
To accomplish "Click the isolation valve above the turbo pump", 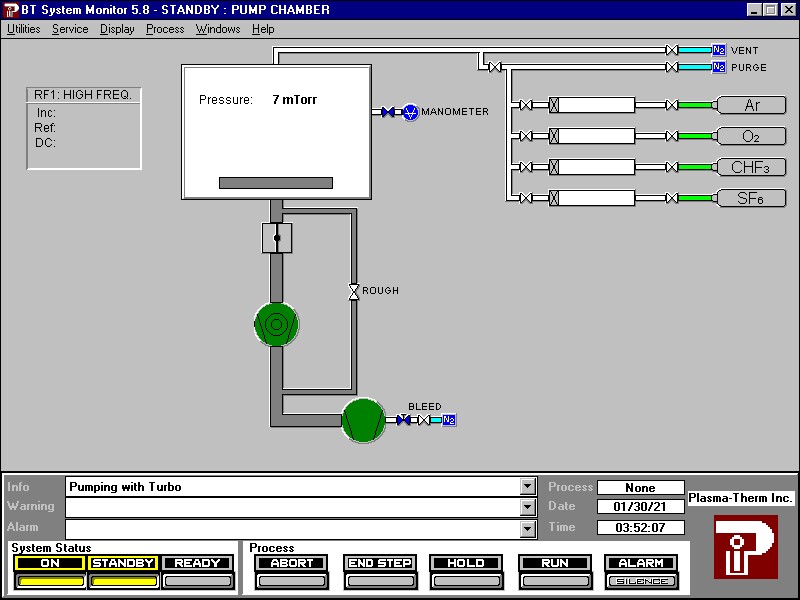I will click(x=276, y=238).
